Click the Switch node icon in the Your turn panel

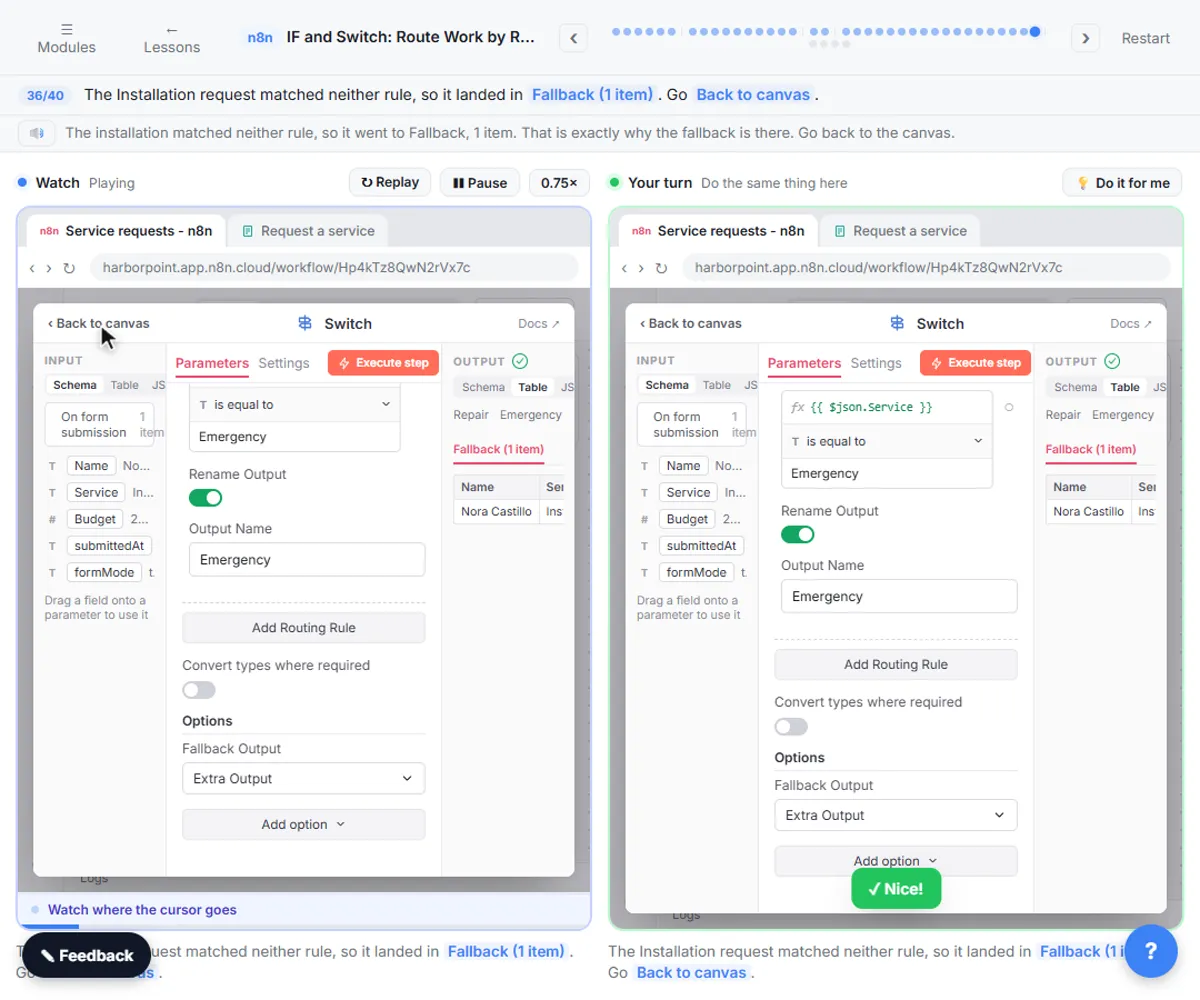[x=897, y=323]
